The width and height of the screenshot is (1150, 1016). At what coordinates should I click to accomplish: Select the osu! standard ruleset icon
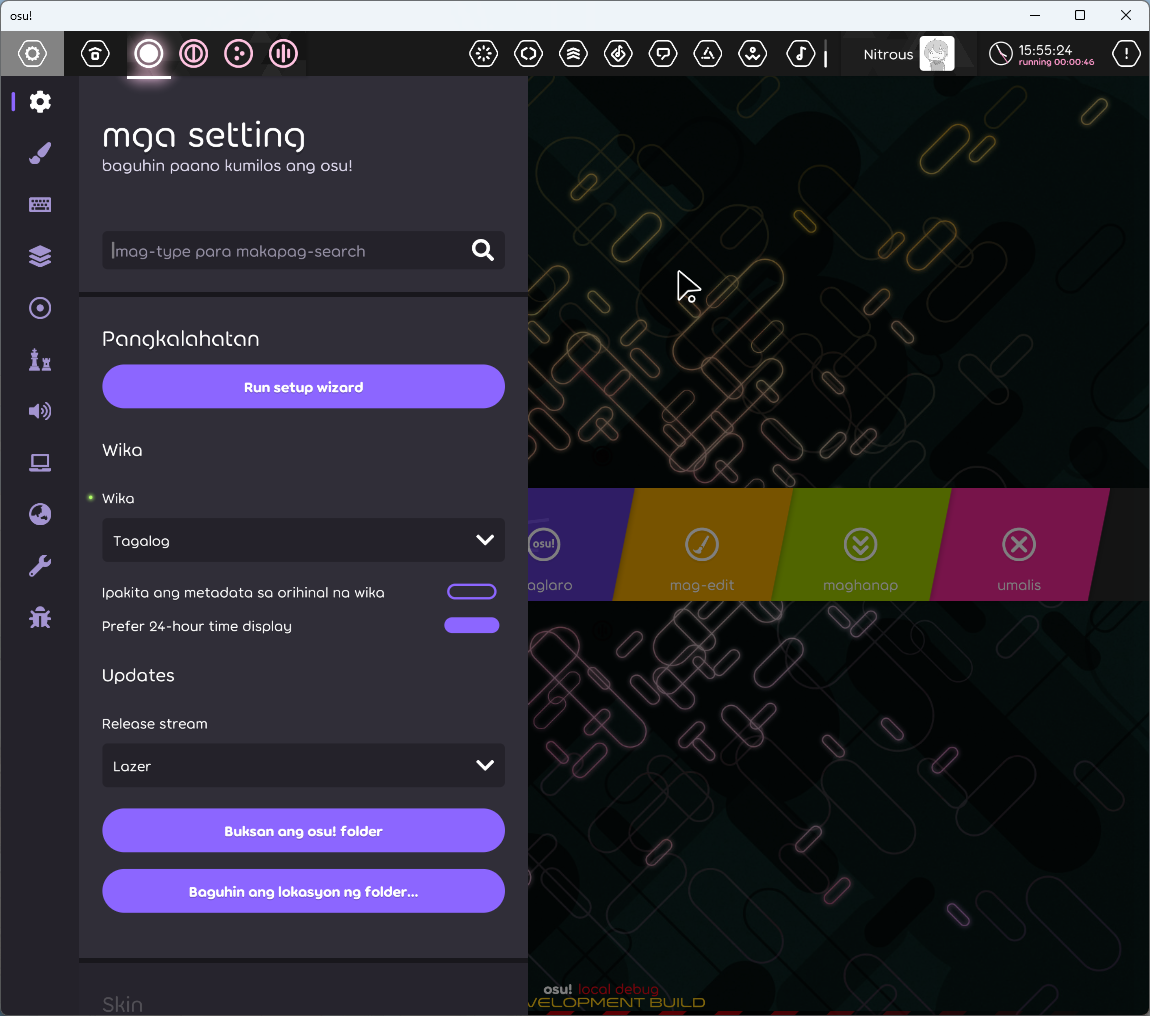149,54
